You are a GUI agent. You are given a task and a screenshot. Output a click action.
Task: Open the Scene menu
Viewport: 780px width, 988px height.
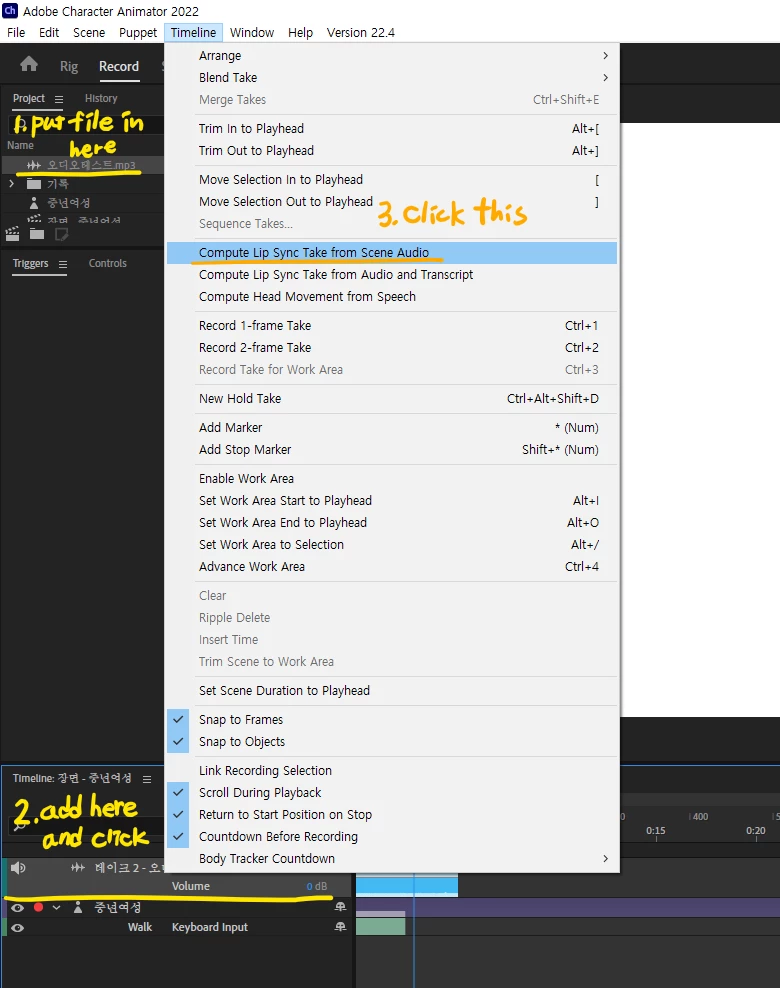(x=89, y=32)
